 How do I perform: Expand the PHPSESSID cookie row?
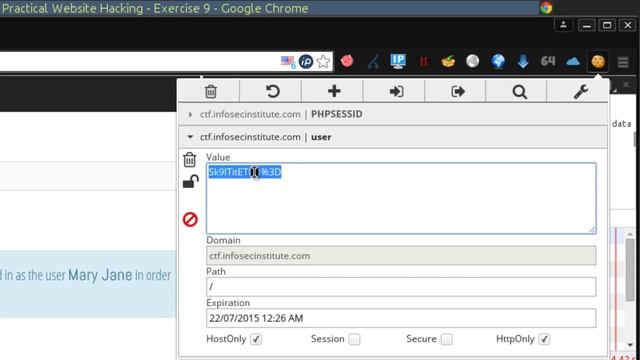coord(393,114)
